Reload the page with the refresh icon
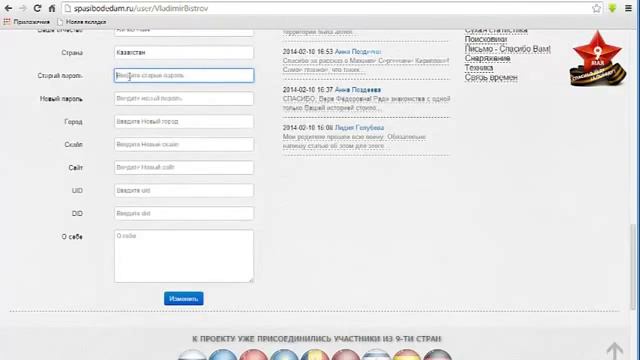This screenshot has height=360, width=640. point(37,8)
